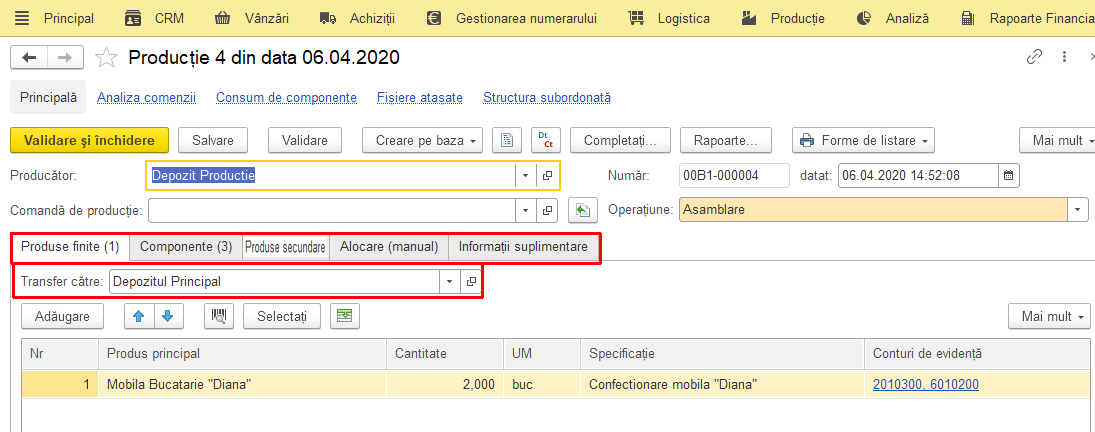Click the Validare și închidere button
The width and height of the screenshot is (1095, 432).
[x=89, y=140]
